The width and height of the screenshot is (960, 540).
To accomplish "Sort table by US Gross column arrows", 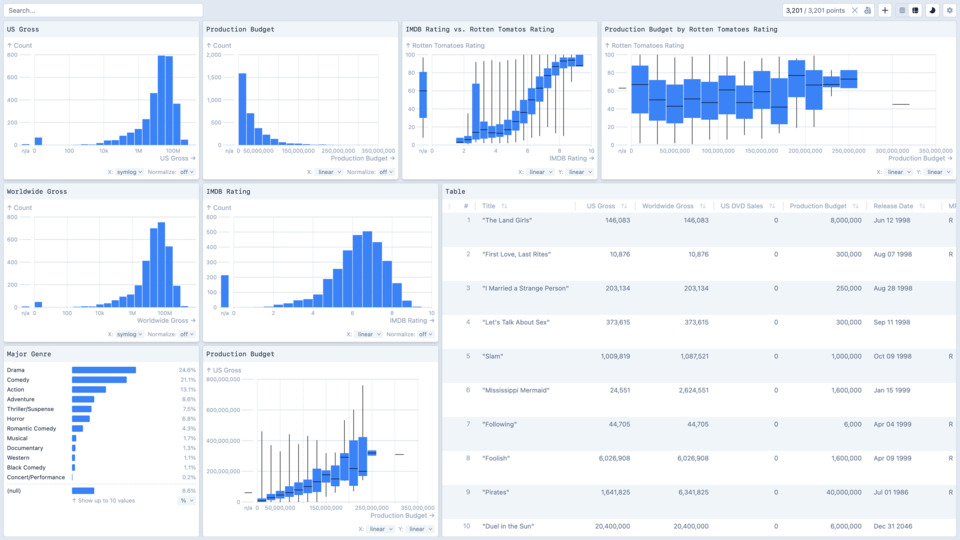I will [x=624, y=206].
